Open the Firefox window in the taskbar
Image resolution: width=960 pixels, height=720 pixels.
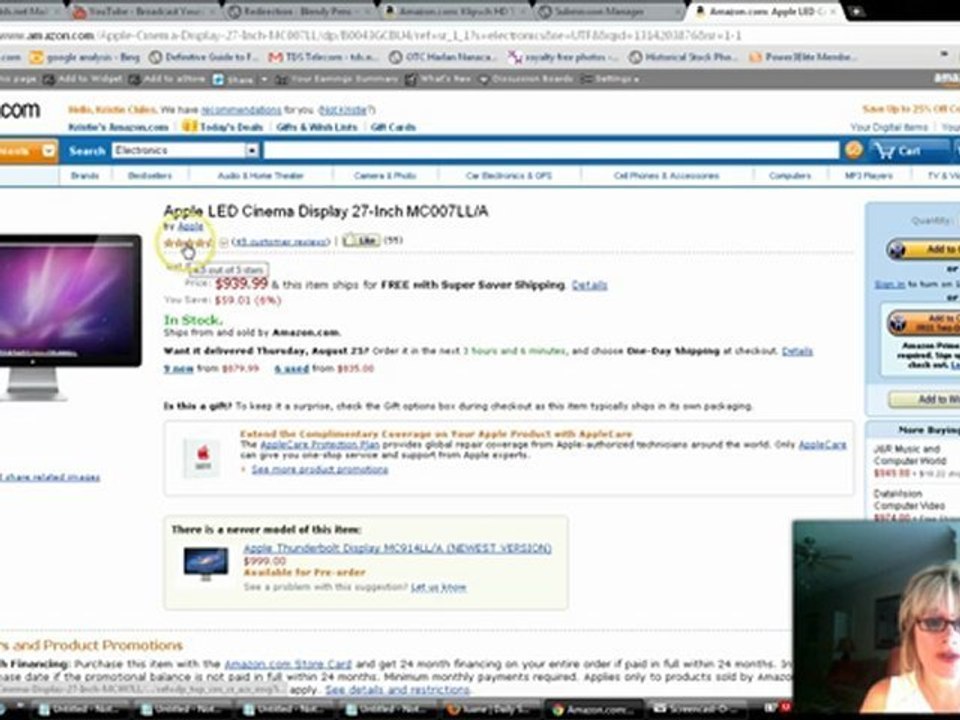(x=489, y=709)
